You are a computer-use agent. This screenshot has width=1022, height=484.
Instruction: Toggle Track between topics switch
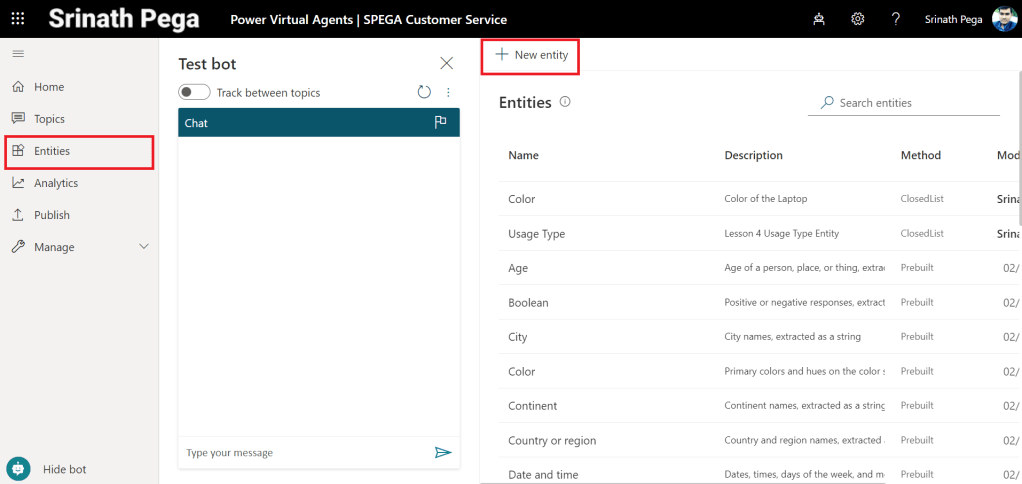194,92
